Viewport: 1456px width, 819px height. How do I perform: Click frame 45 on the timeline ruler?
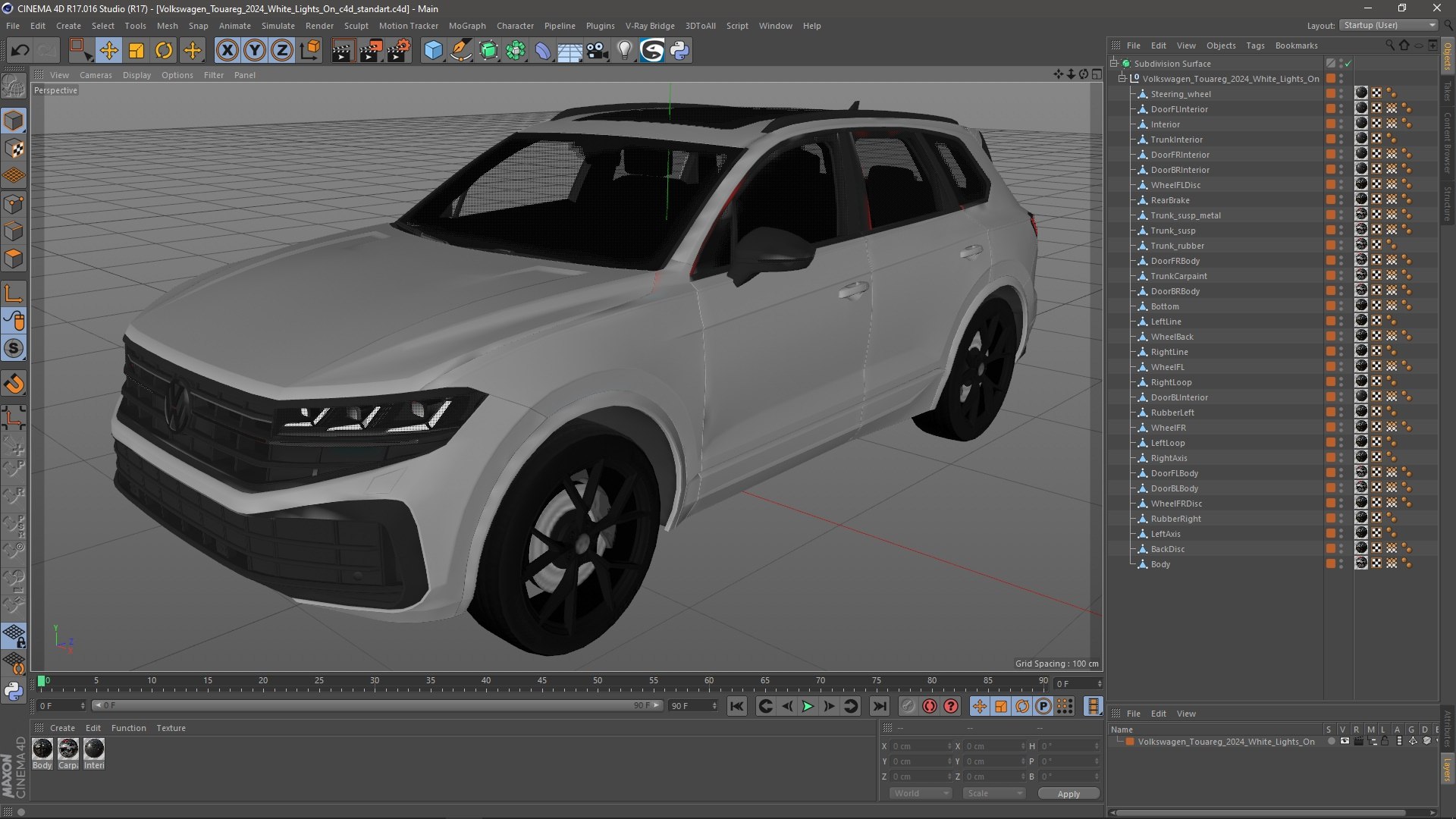click(542, 682)
